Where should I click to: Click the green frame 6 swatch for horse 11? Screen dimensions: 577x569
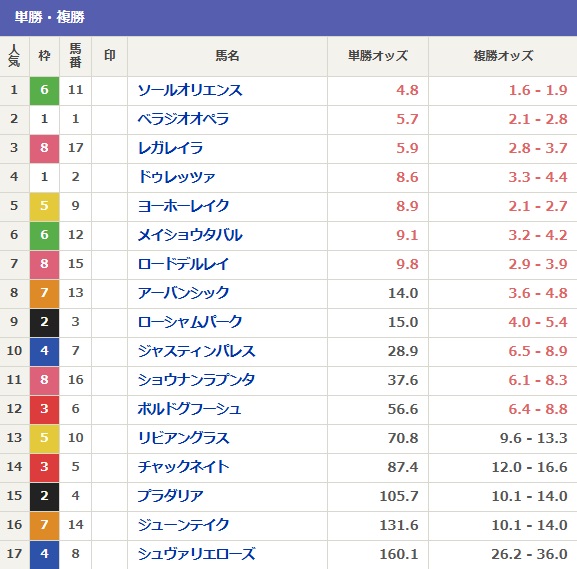point(45,91)
